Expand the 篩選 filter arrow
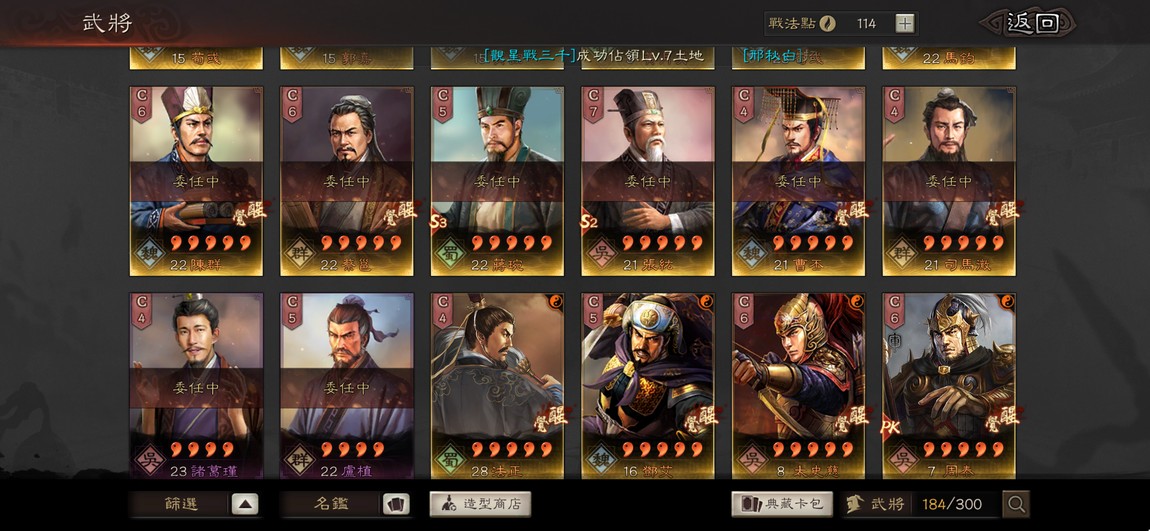Screen dimensions: 1150x531 click(x=245, y=504)
